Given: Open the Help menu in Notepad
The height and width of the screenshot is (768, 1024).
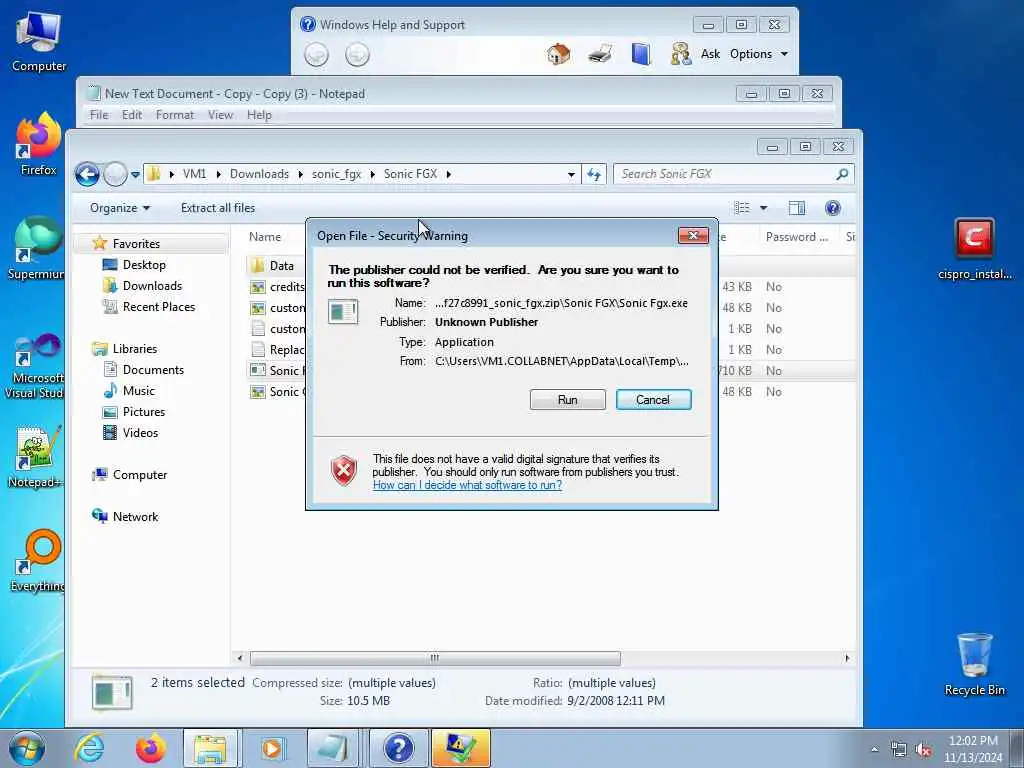Looking at the screenshot, I should pos(259,115).
